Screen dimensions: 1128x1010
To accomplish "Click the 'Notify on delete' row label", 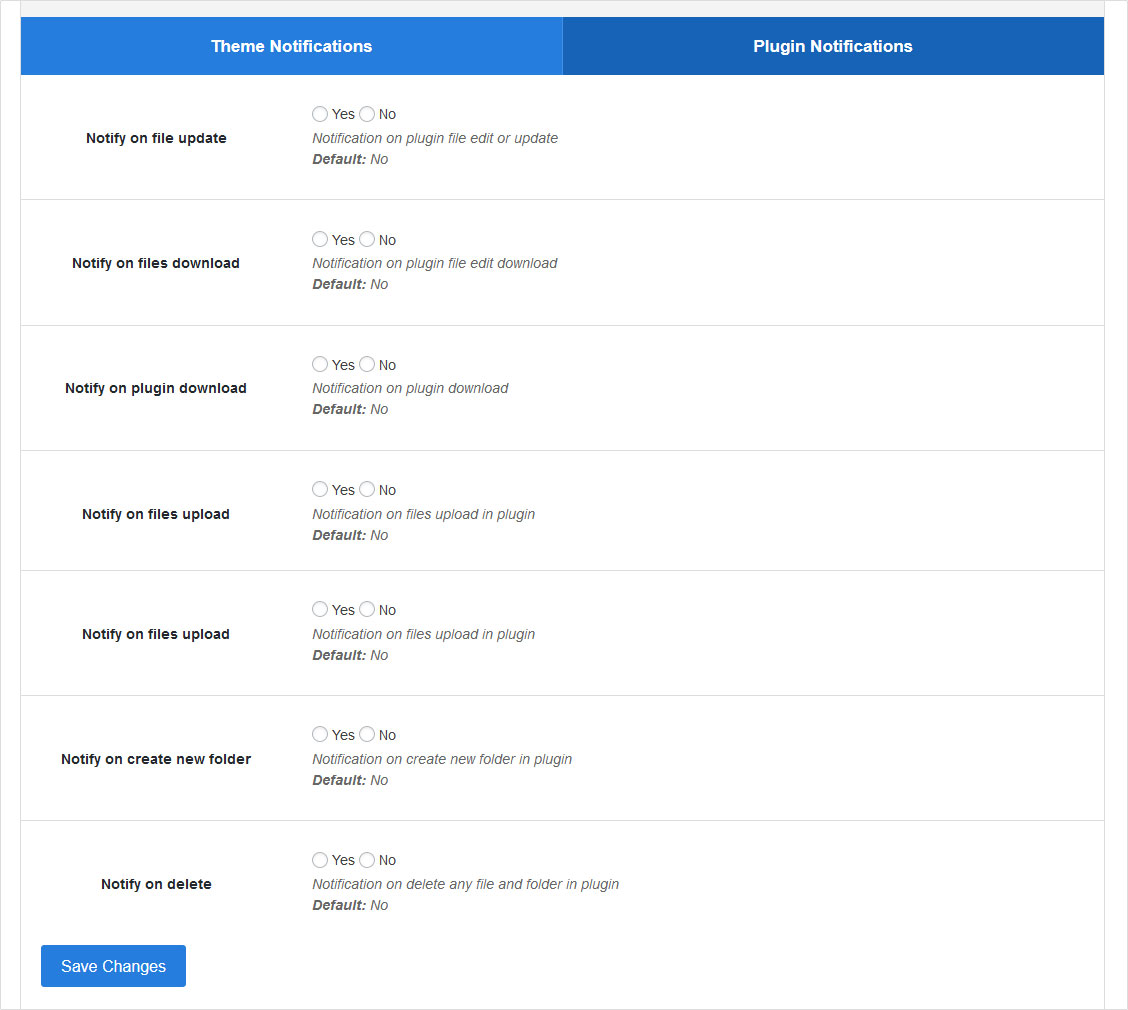I will 156,884.
